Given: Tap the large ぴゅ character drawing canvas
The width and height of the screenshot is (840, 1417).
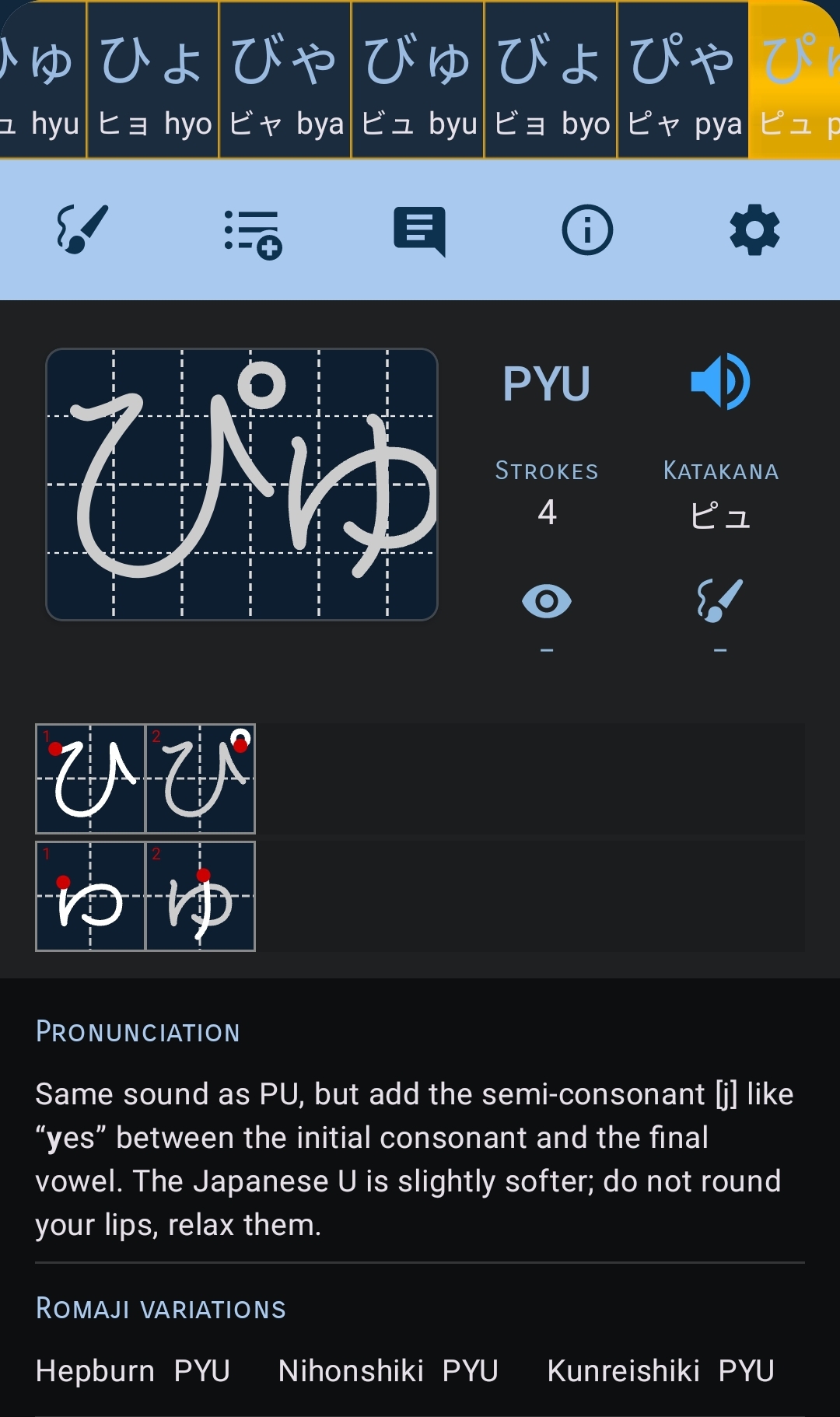Looking at the screenshot, I should (242, 485).
